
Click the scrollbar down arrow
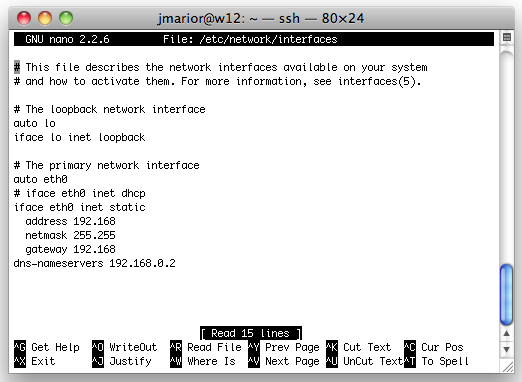507,349
